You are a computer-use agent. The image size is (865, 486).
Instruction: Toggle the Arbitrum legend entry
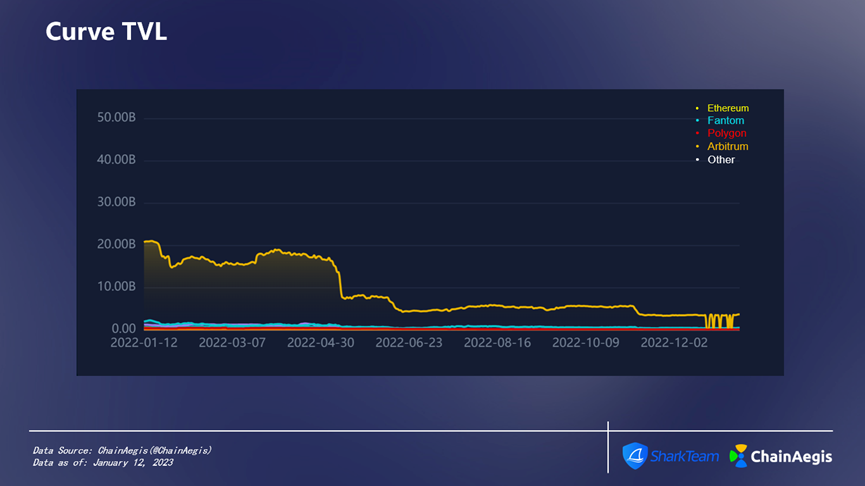[722, 146]
